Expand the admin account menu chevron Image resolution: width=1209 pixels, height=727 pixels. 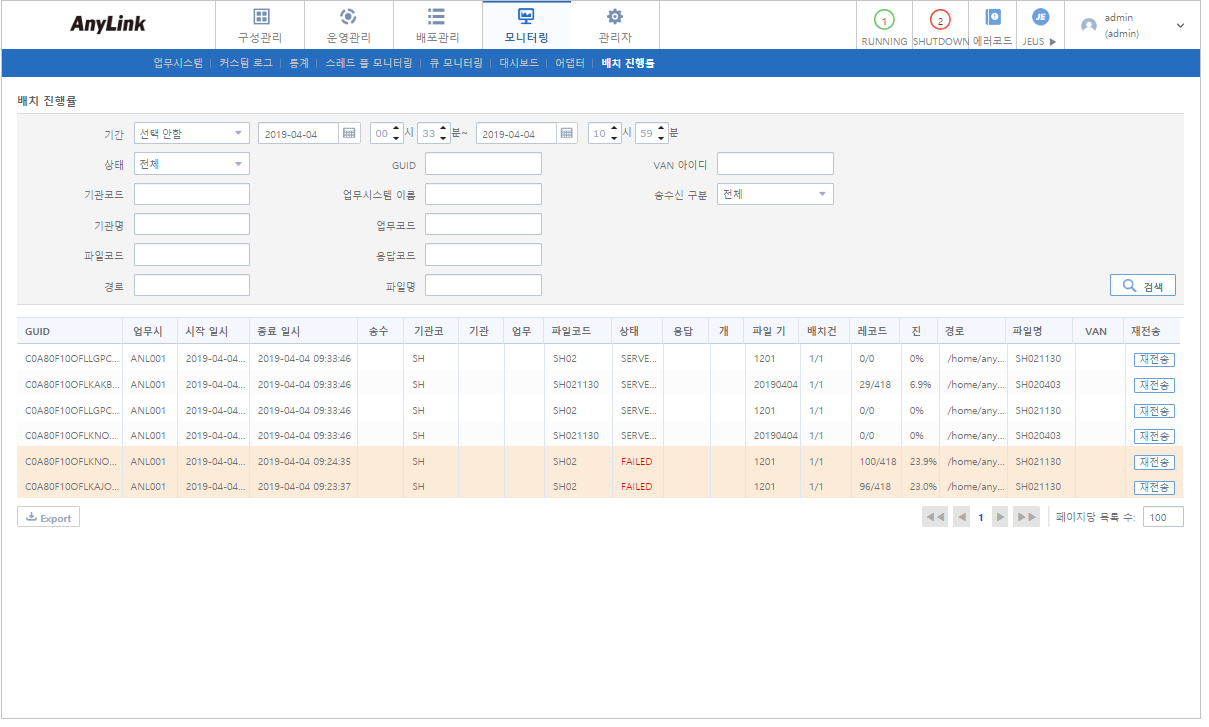click(1180, 24)
